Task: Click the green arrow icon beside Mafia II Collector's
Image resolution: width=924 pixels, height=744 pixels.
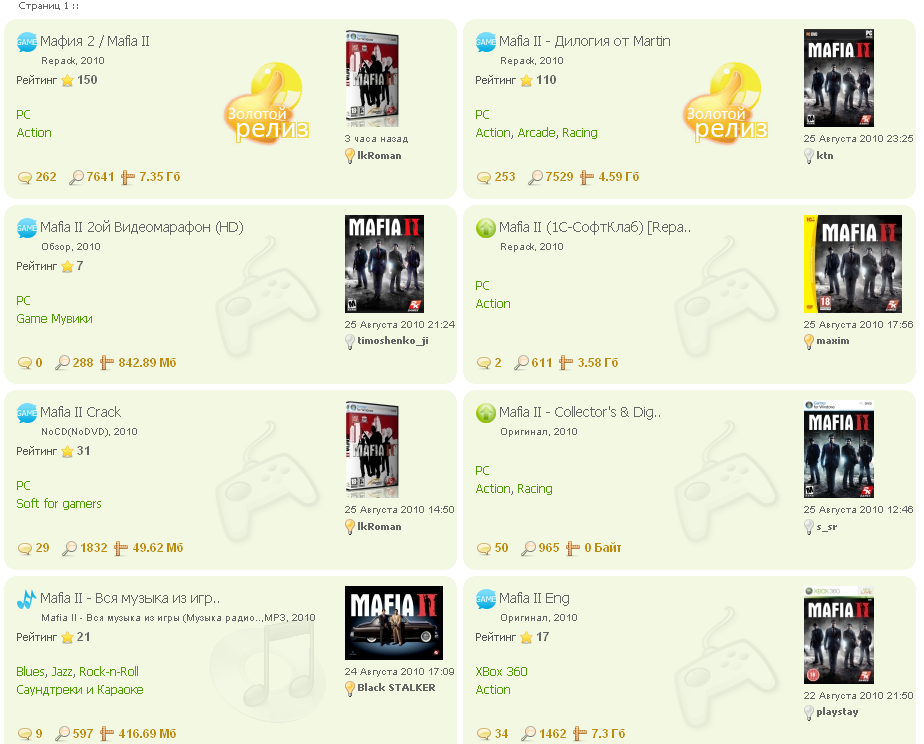Action: pos(486,413)
